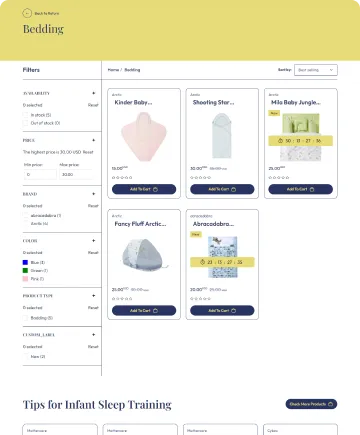
Task: Tick the New custom label checkbox
Action: (25, 357)
